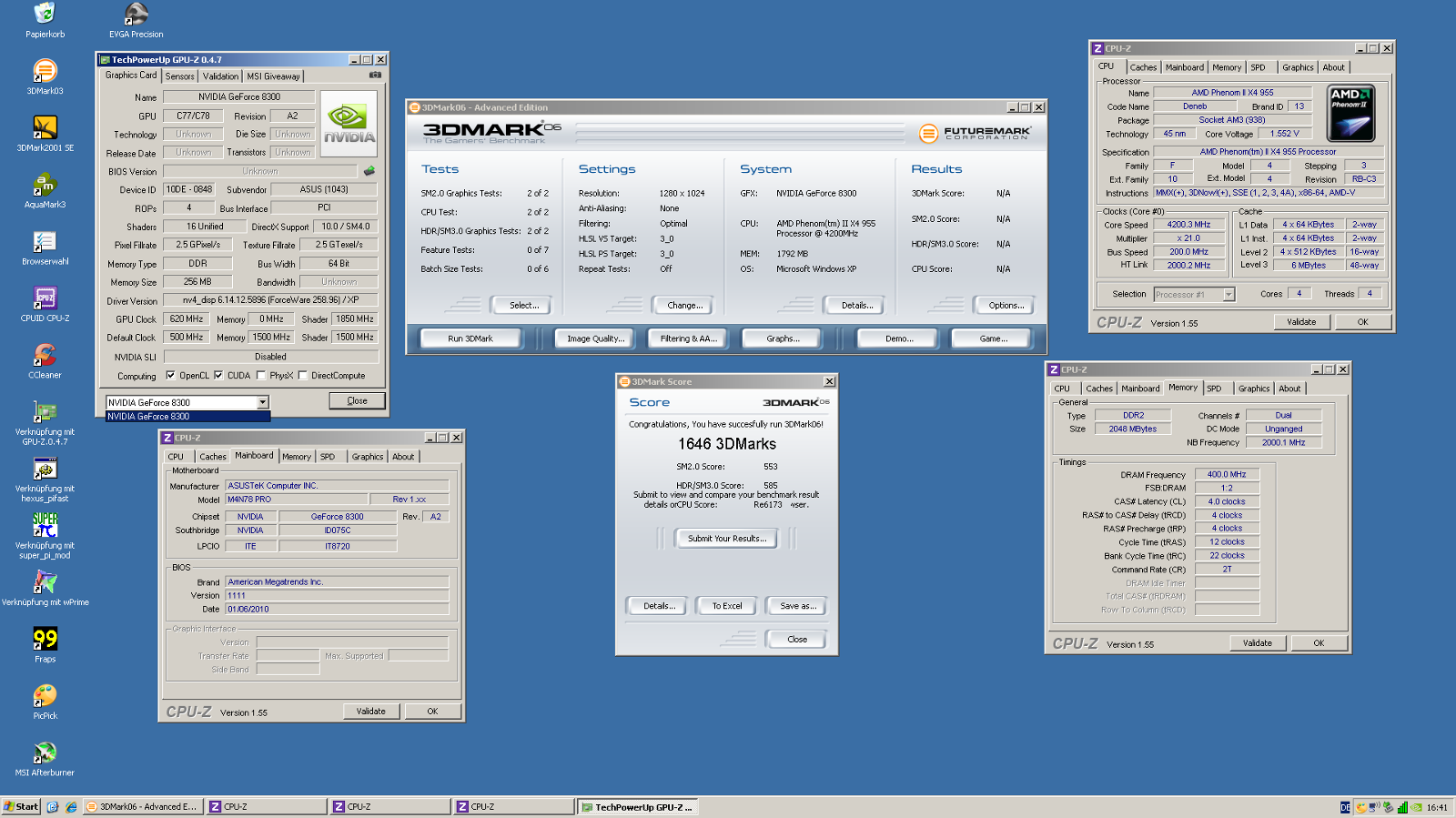Click the Driver Version field in GPU-Z
Screen dimensions: 1456x818
pos(271,300)
